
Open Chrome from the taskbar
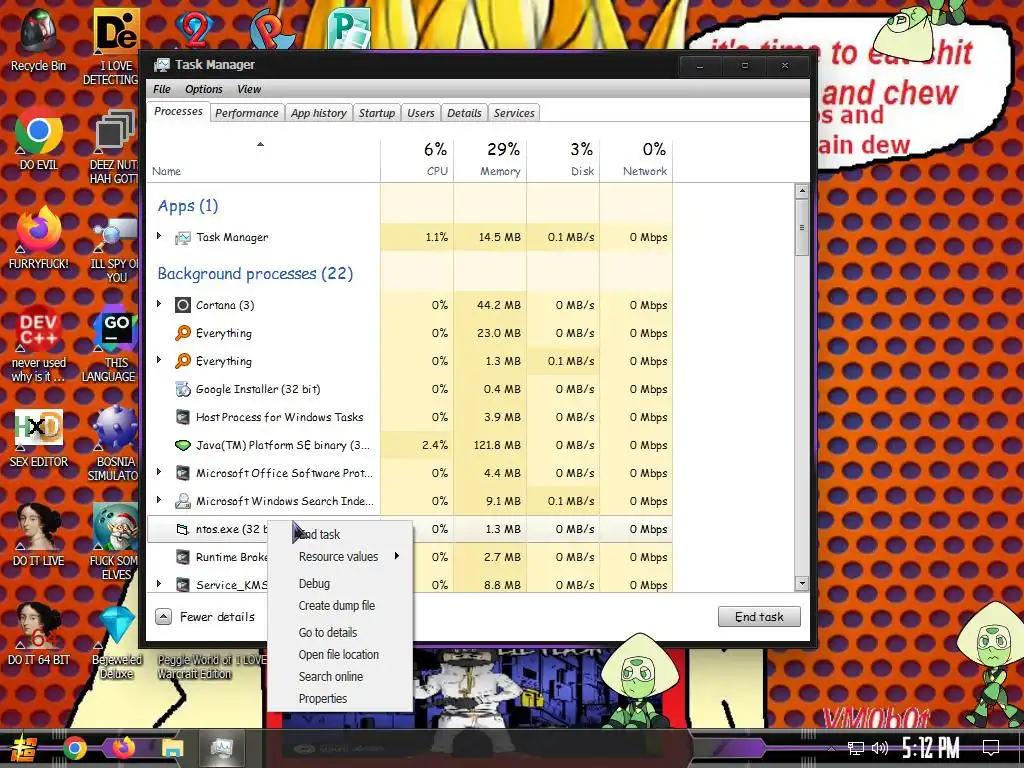coord(75,748)
